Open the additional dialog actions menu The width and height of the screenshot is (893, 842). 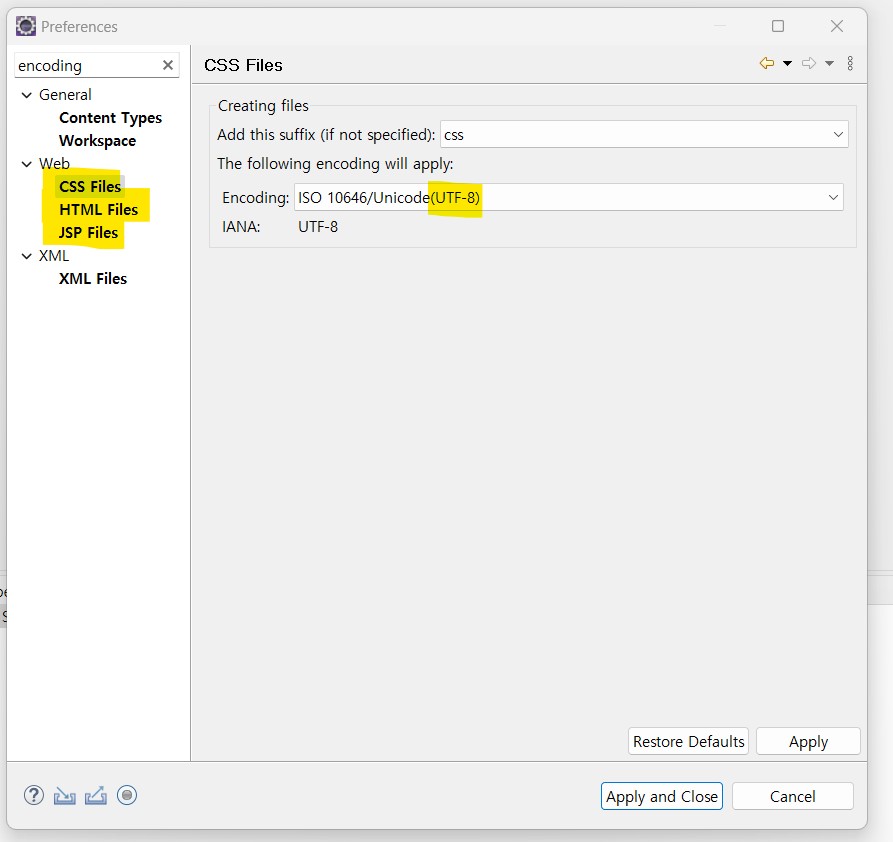[850, 63]
